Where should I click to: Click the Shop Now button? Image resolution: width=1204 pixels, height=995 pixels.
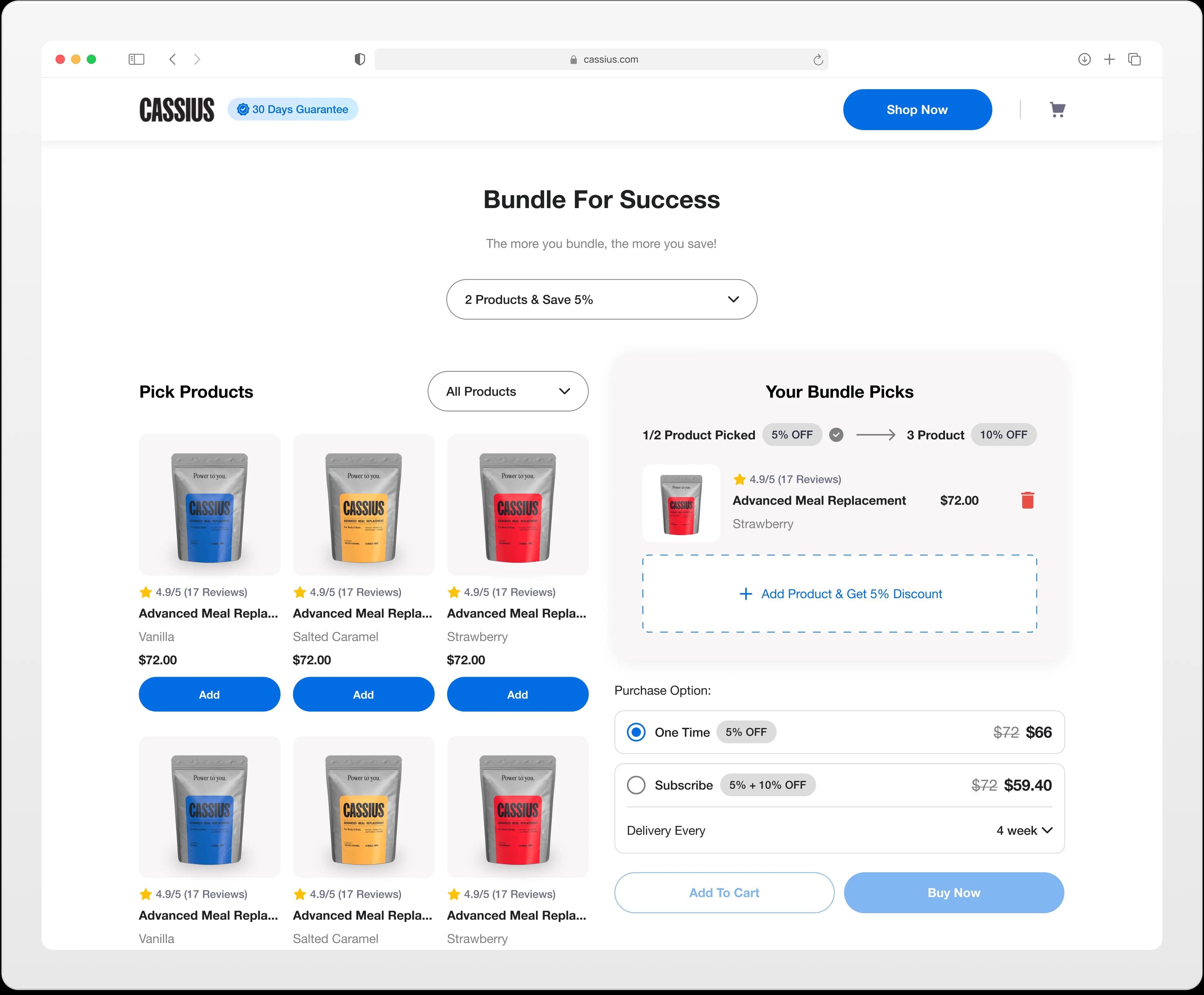click(917, 110)
